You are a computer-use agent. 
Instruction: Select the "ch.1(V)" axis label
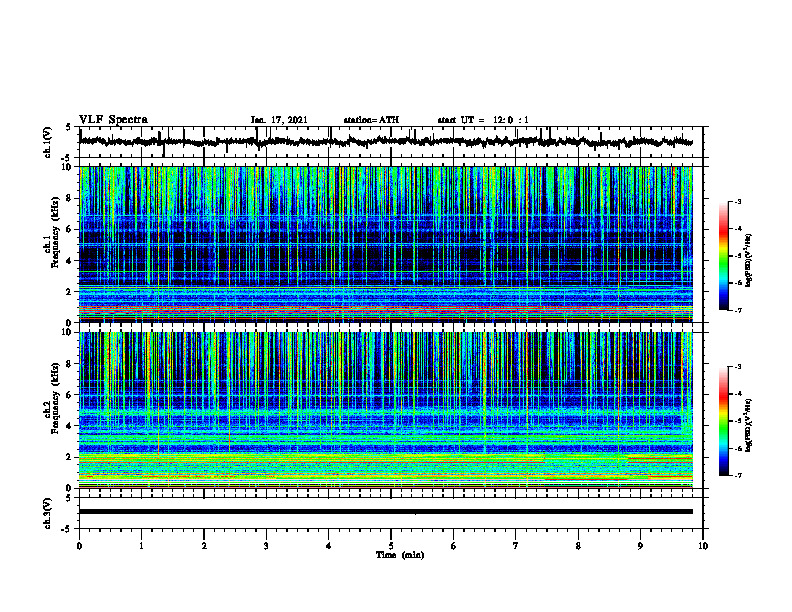coord(48,142)
